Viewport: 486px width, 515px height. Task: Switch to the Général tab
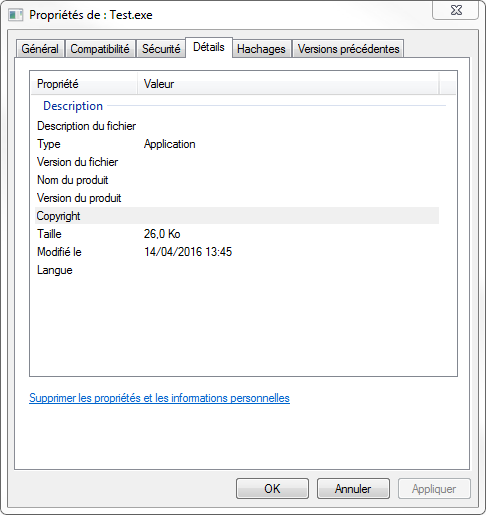[x=40, y=49]
